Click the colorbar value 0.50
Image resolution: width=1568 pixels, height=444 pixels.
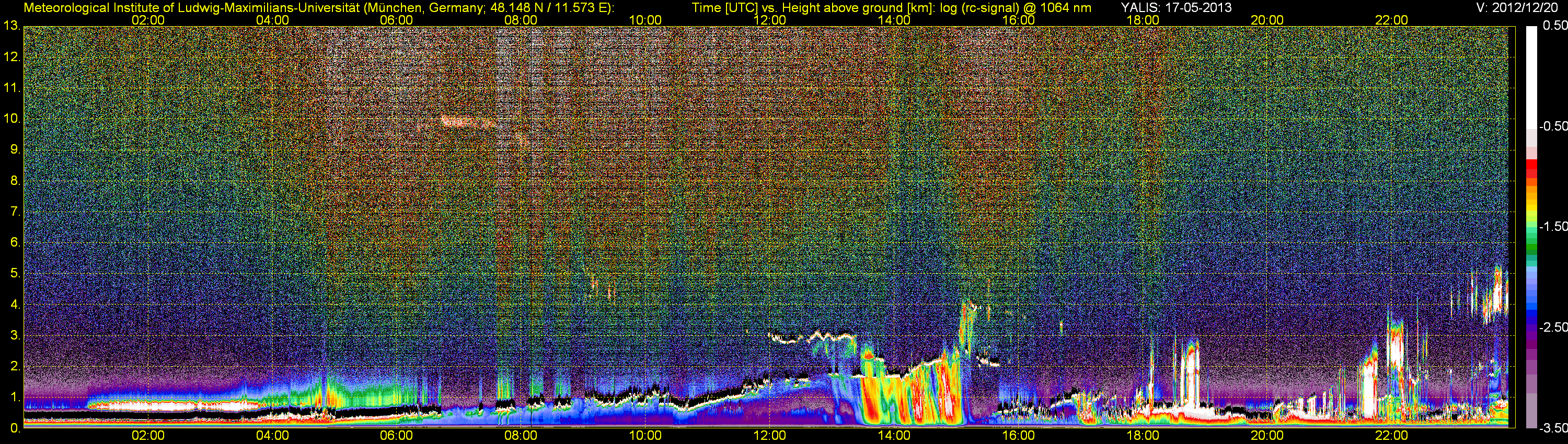pyautogui.click(x=1555, y=26)
